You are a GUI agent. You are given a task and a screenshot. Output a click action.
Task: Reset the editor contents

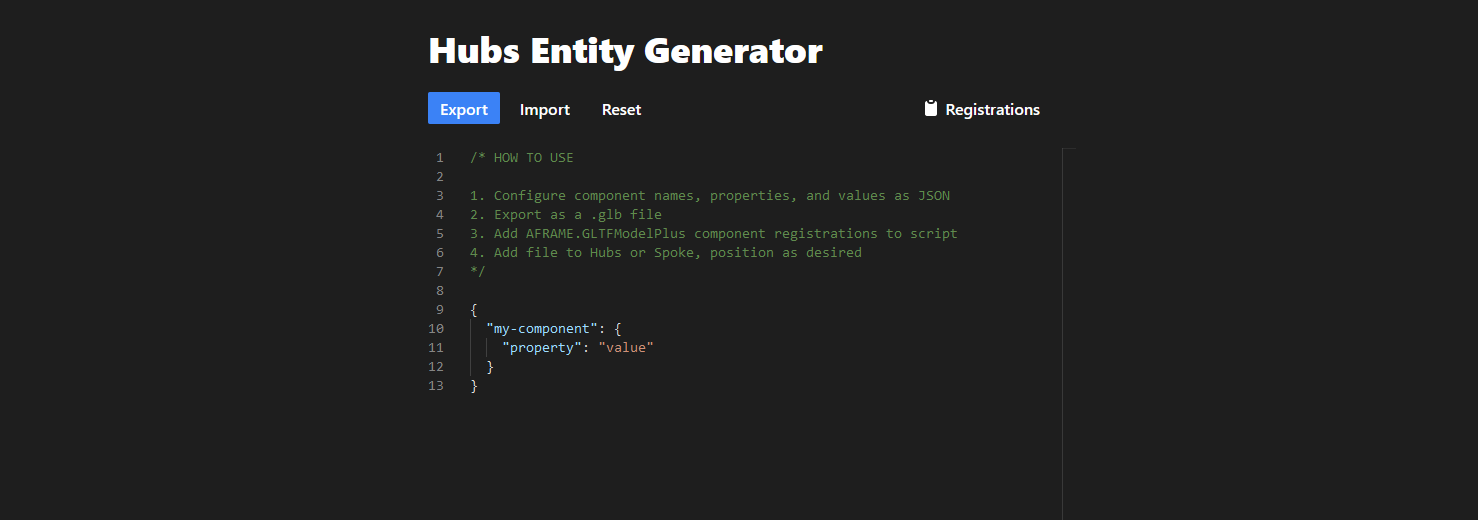(621, 109)
